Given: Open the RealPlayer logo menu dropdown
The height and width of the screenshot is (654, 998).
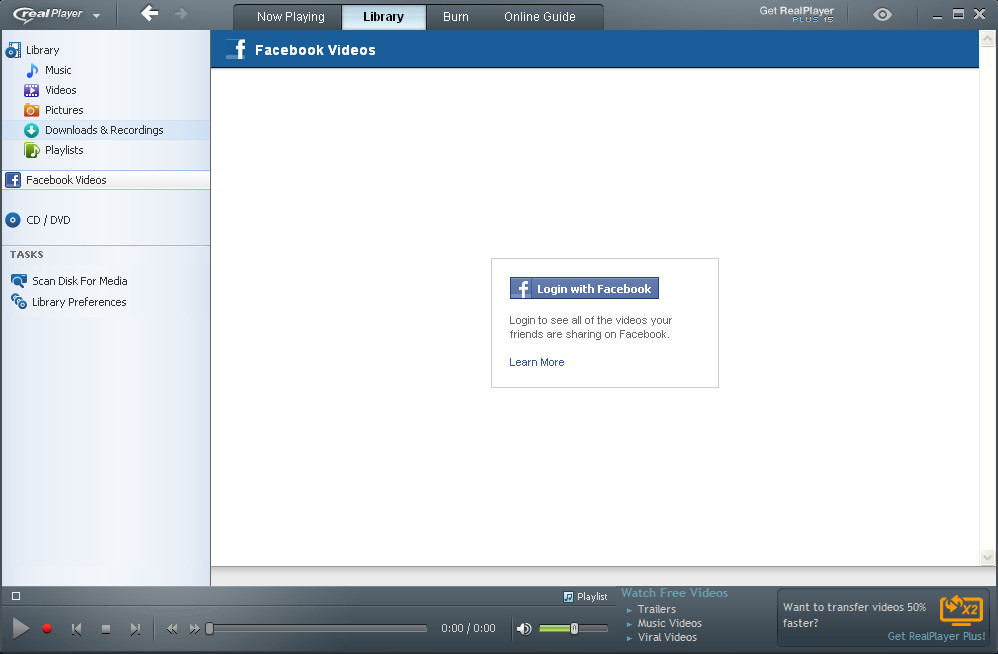Looking at the screenshot, I should coord(96,15).
